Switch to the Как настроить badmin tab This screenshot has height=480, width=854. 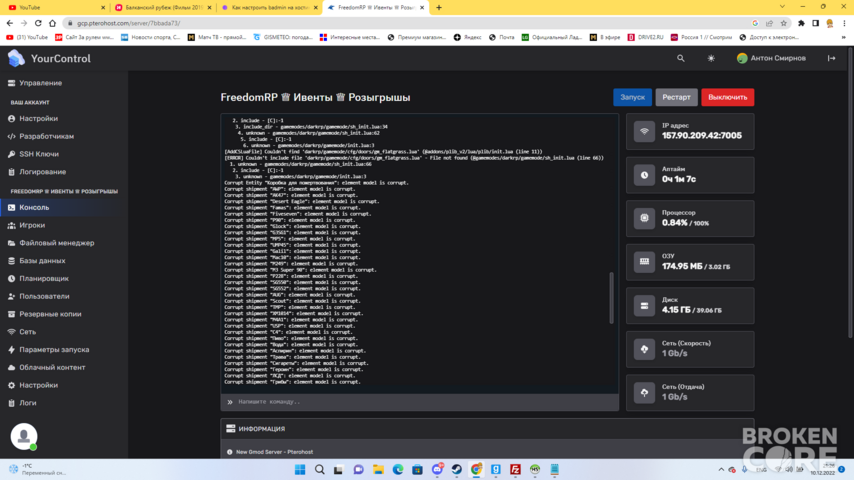point(270,8)
